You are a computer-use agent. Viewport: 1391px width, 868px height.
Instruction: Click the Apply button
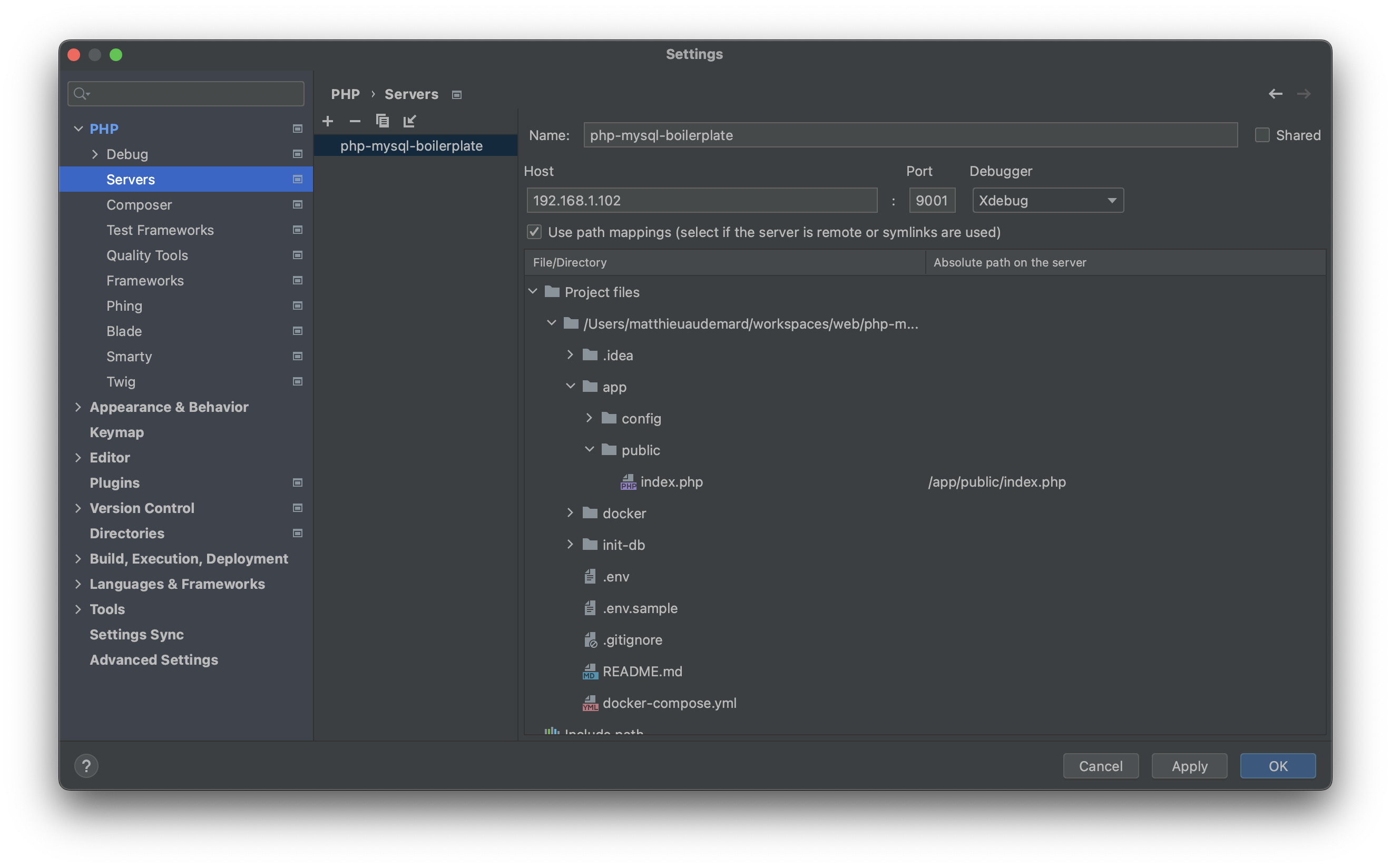click(x=1189, y=766)
